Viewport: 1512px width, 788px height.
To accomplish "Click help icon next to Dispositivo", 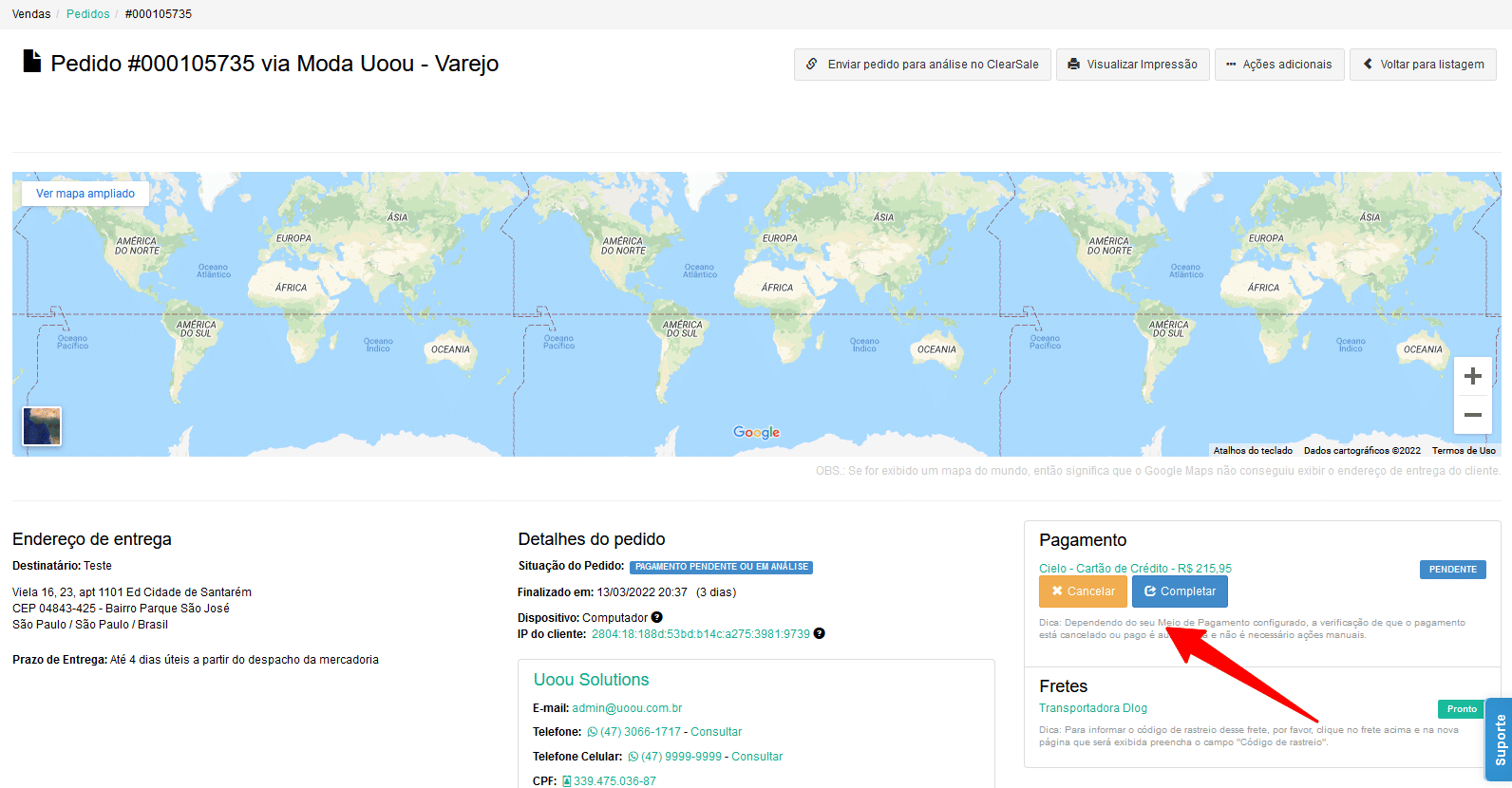I will coord(656,617).
